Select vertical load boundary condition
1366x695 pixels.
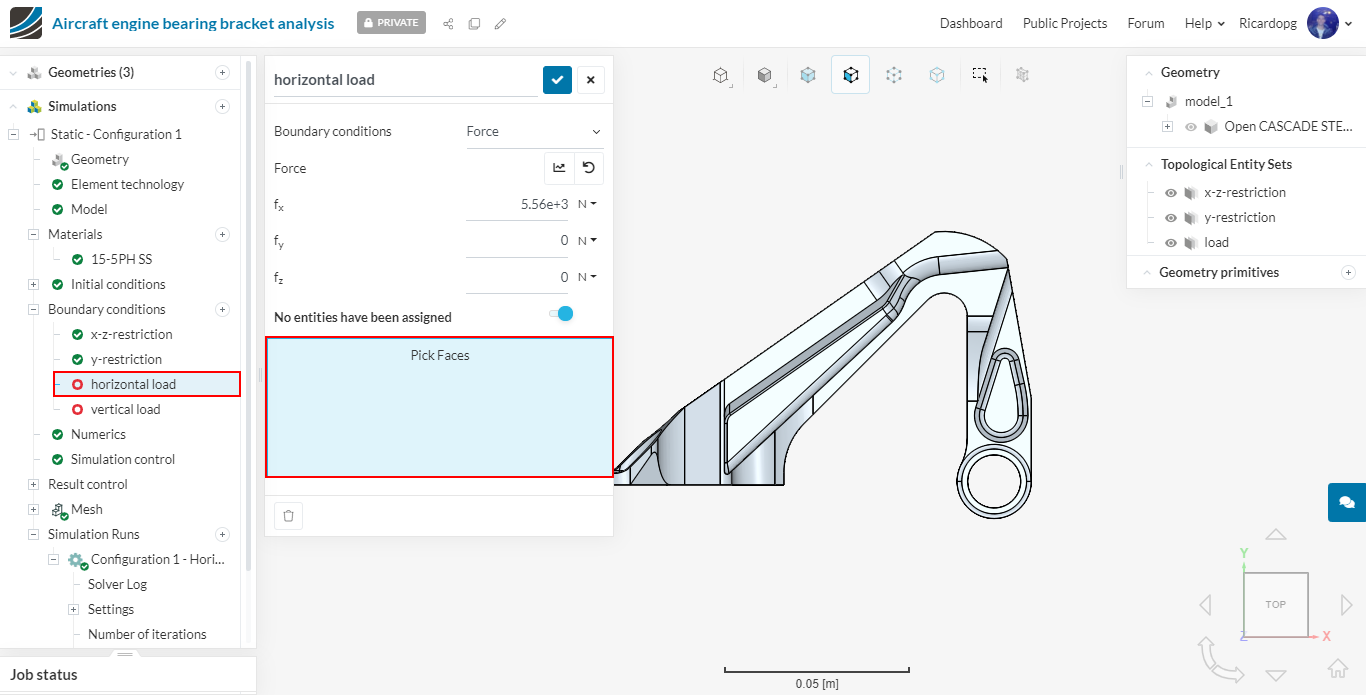coord(125,410)
